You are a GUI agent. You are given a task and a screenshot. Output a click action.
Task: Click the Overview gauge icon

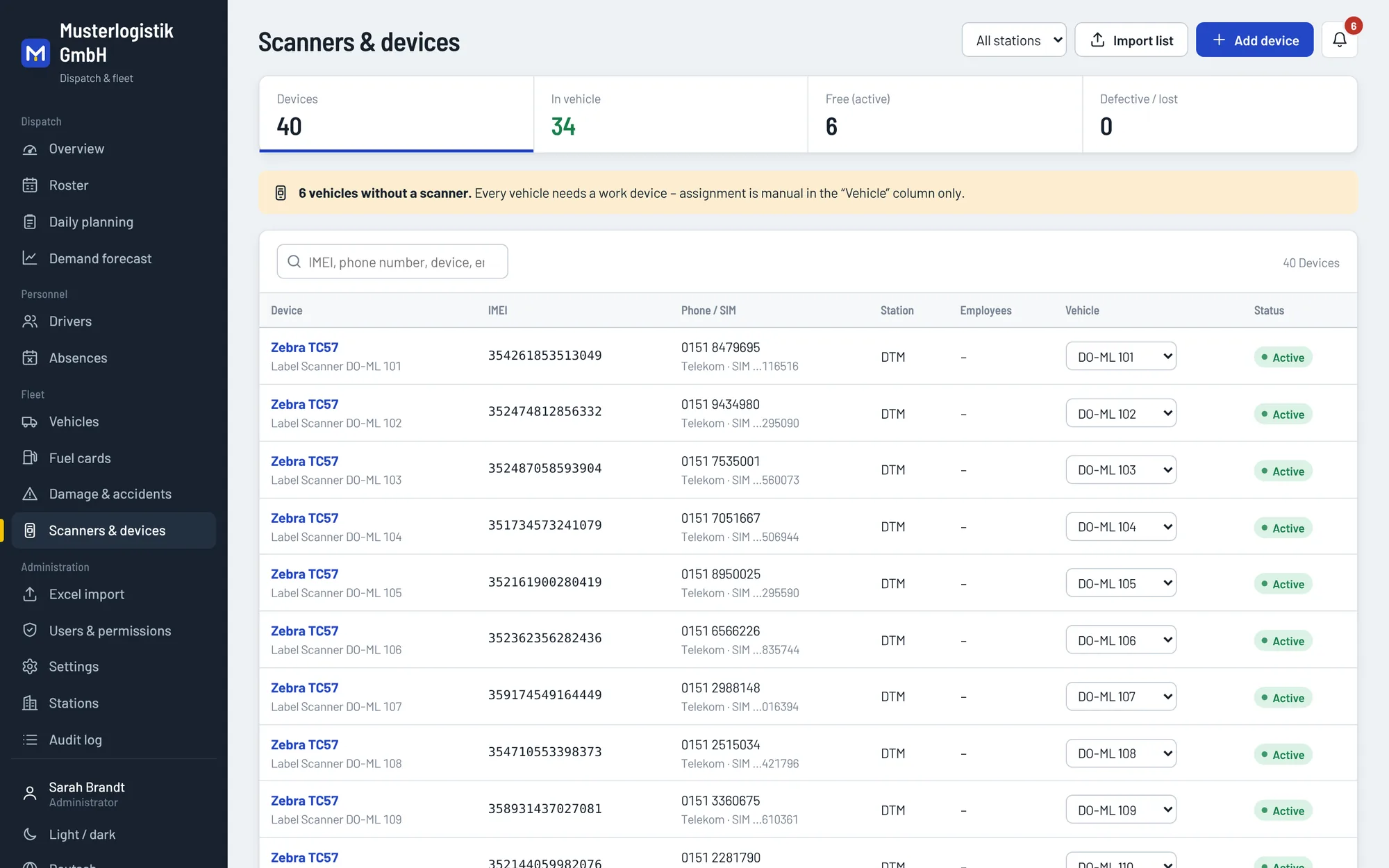30,149
